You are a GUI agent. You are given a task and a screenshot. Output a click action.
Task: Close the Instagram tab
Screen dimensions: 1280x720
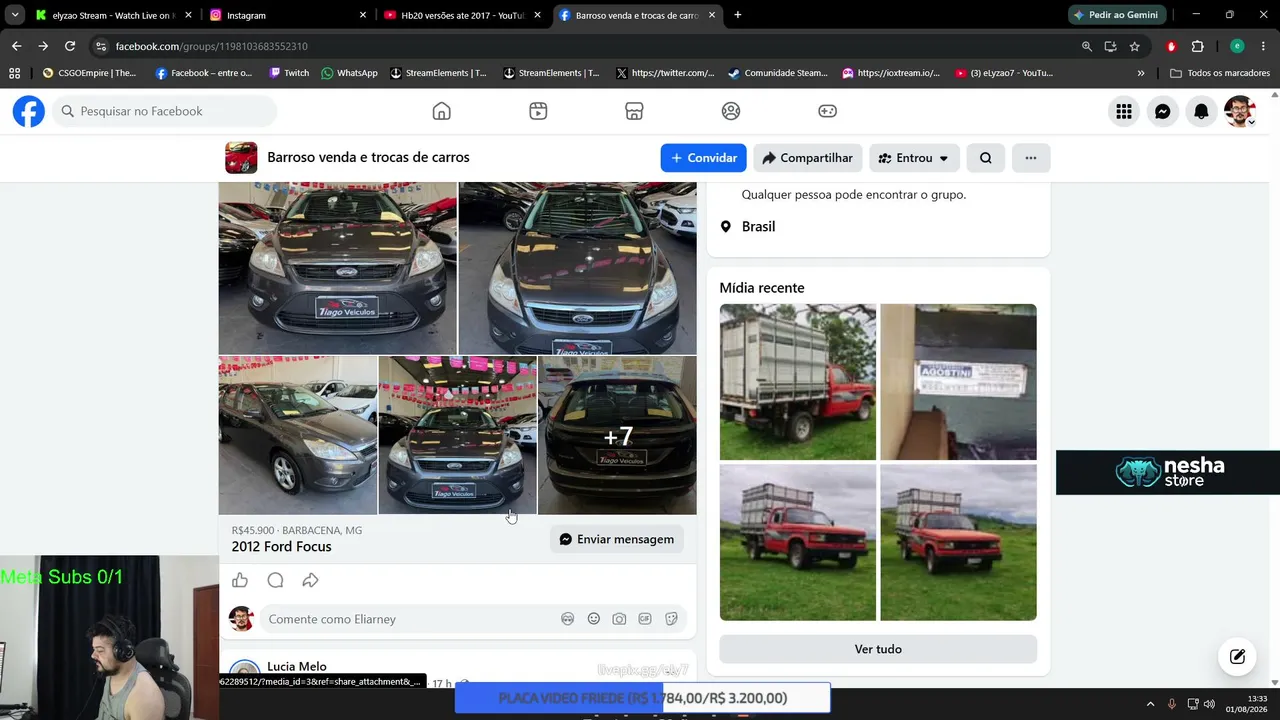[x=363, y=15]
